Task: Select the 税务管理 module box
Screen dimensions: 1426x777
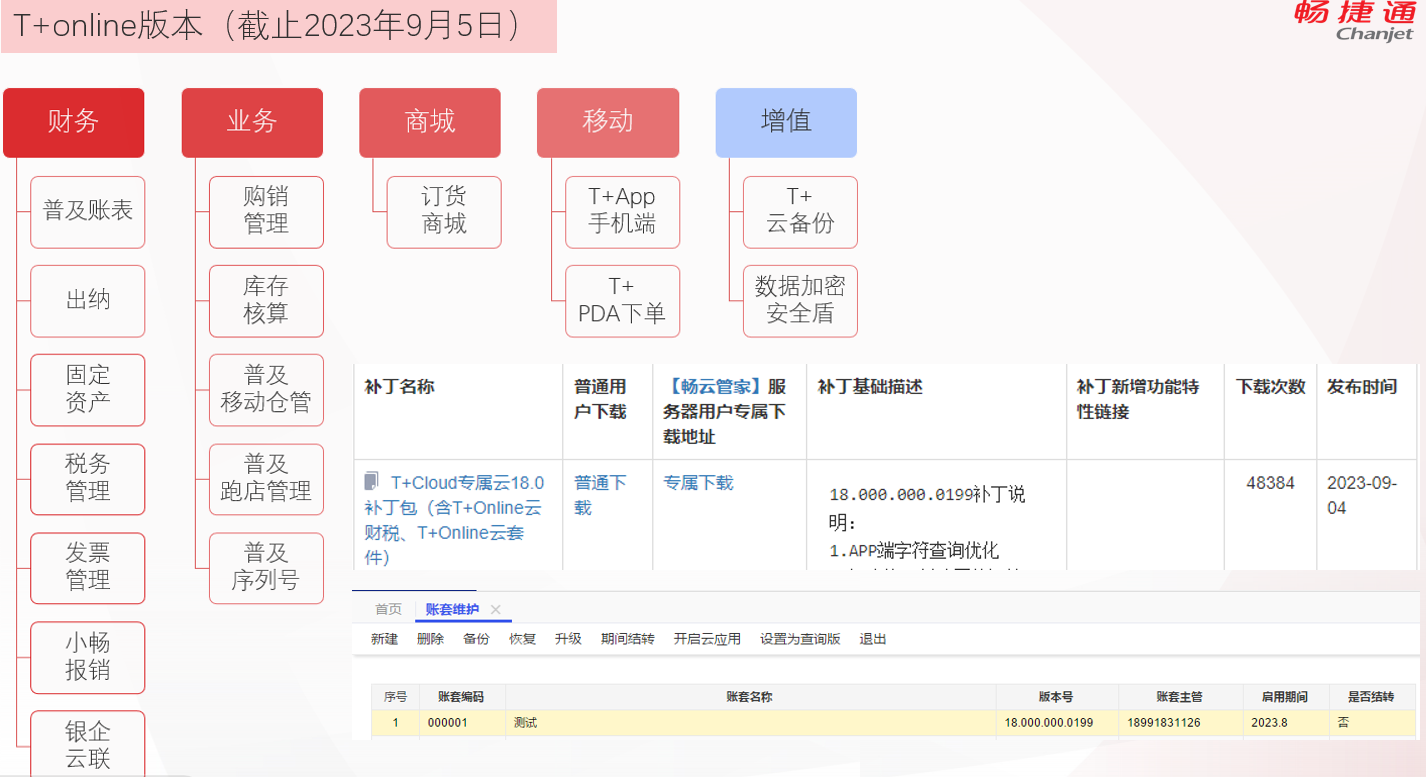Action: pos(88,479)
